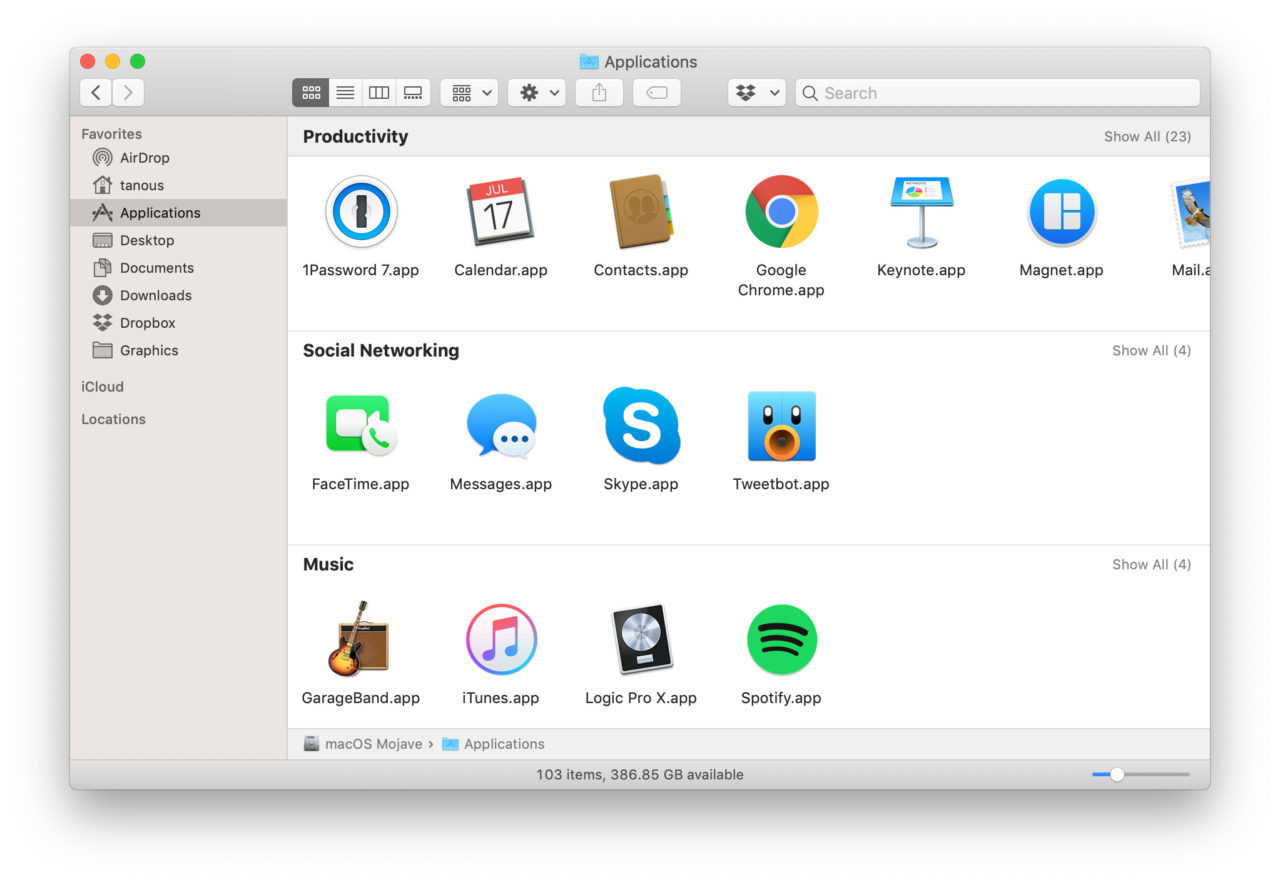The height and width of the screenshot is (882, 1280).
Task: Open the group-by arrangement dropdown
Action: 469,93
